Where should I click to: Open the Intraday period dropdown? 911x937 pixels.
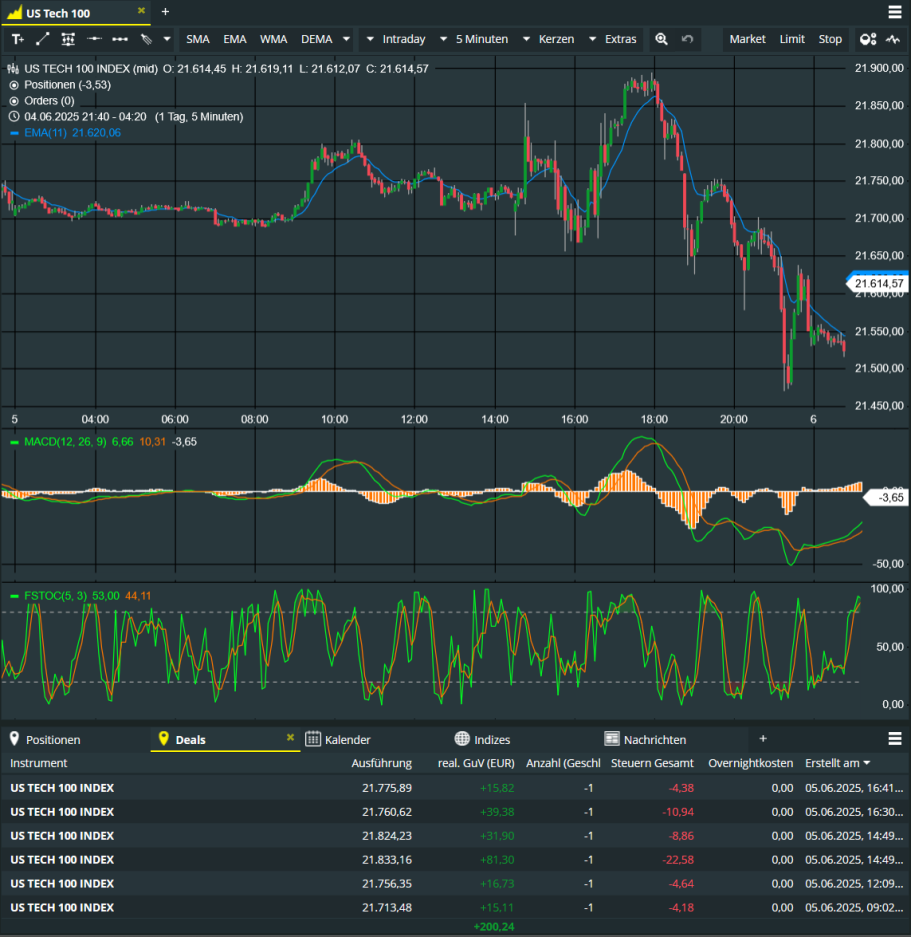(x=396, y=39)
